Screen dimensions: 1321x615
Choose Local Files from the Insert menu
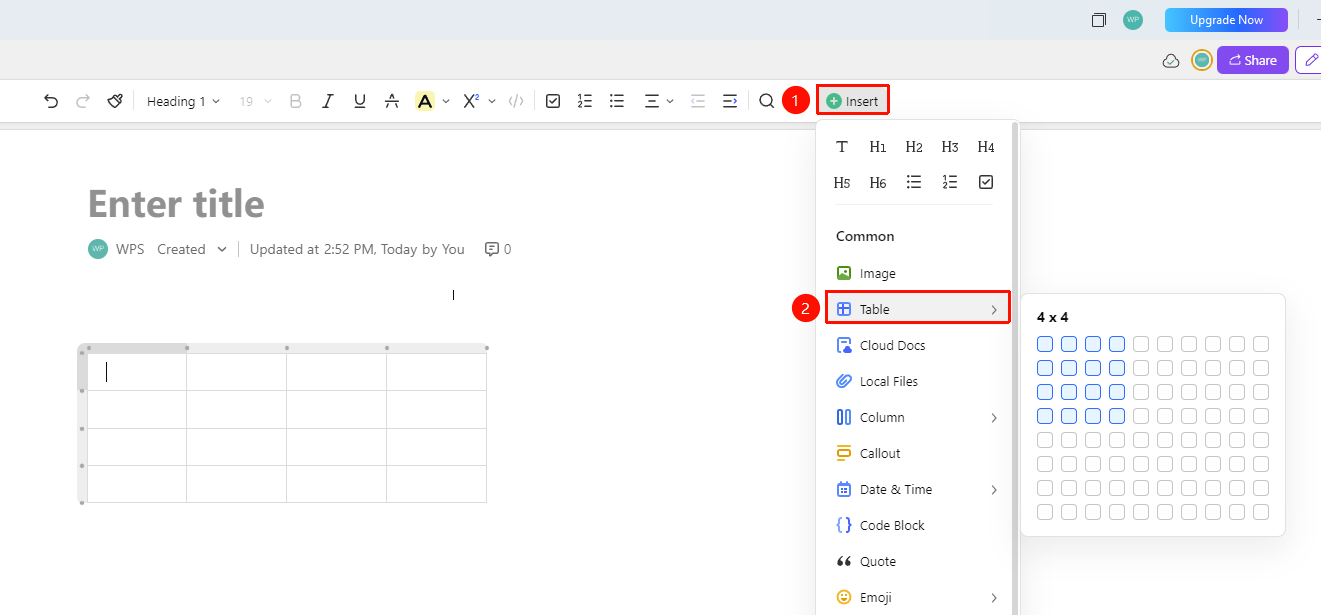click(x=917, y=382)
